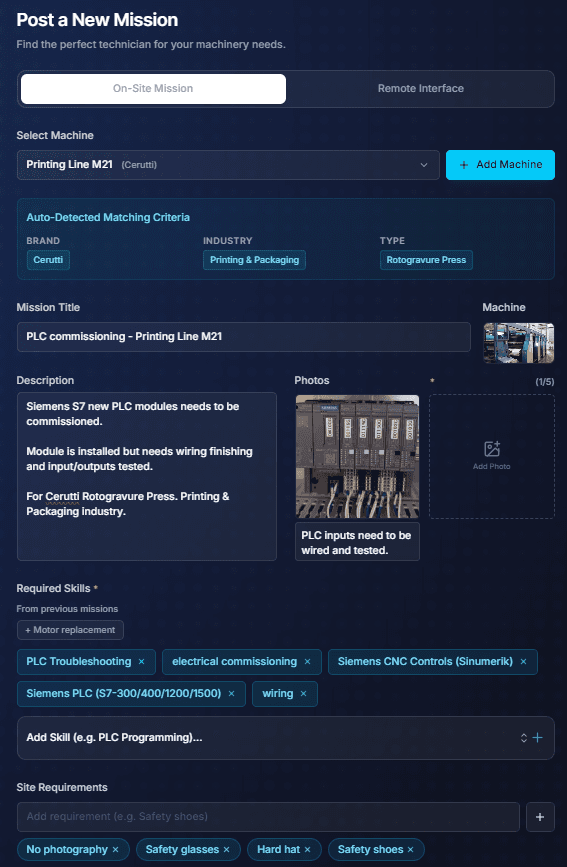Edit the photo caption about PLC inputs
Screen dimensions: 567x867
coord(357,542)
